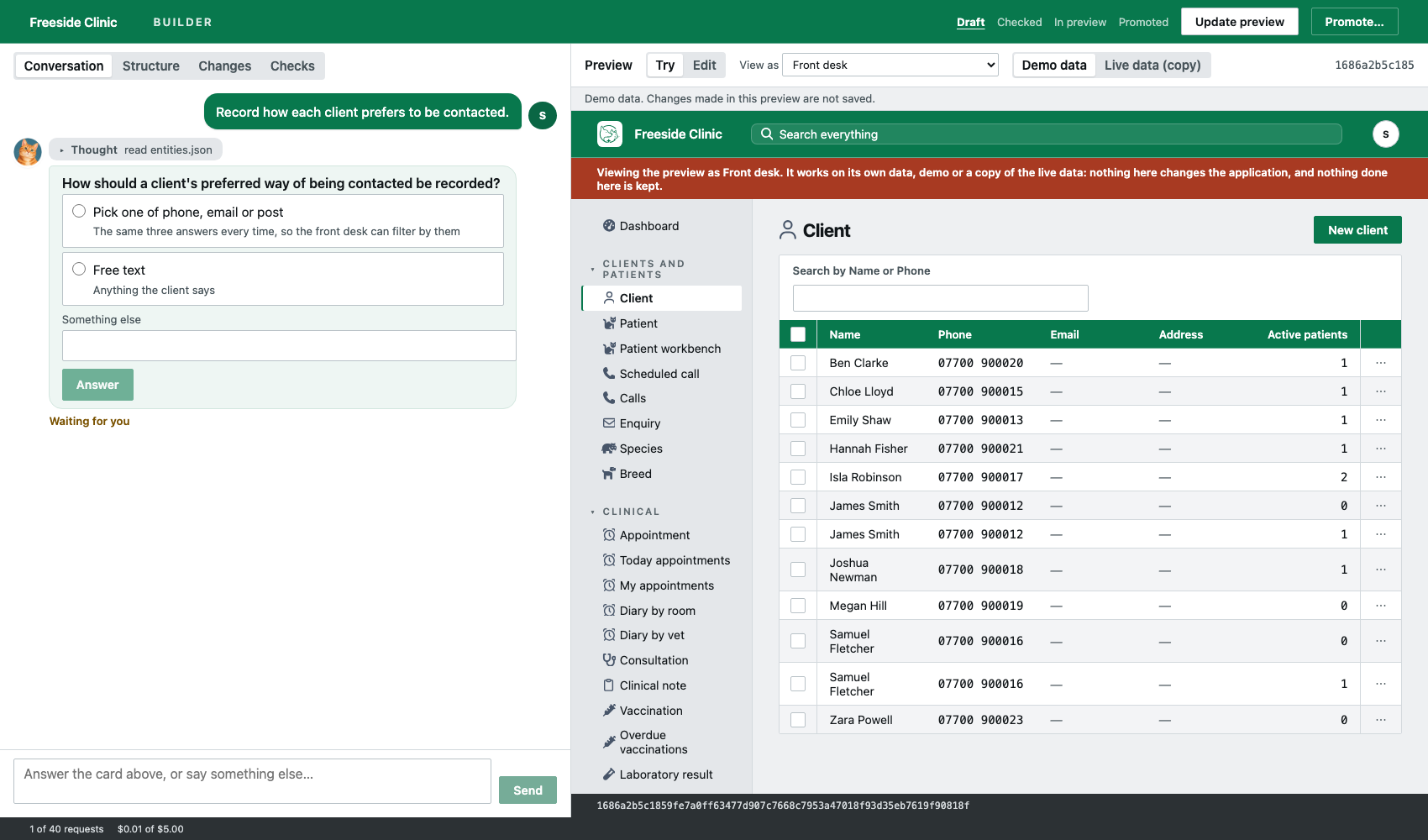This screenshot has height=840, width=1428.
Task: Check the box for Megan Hill
Action: click(x=798, y=606)
